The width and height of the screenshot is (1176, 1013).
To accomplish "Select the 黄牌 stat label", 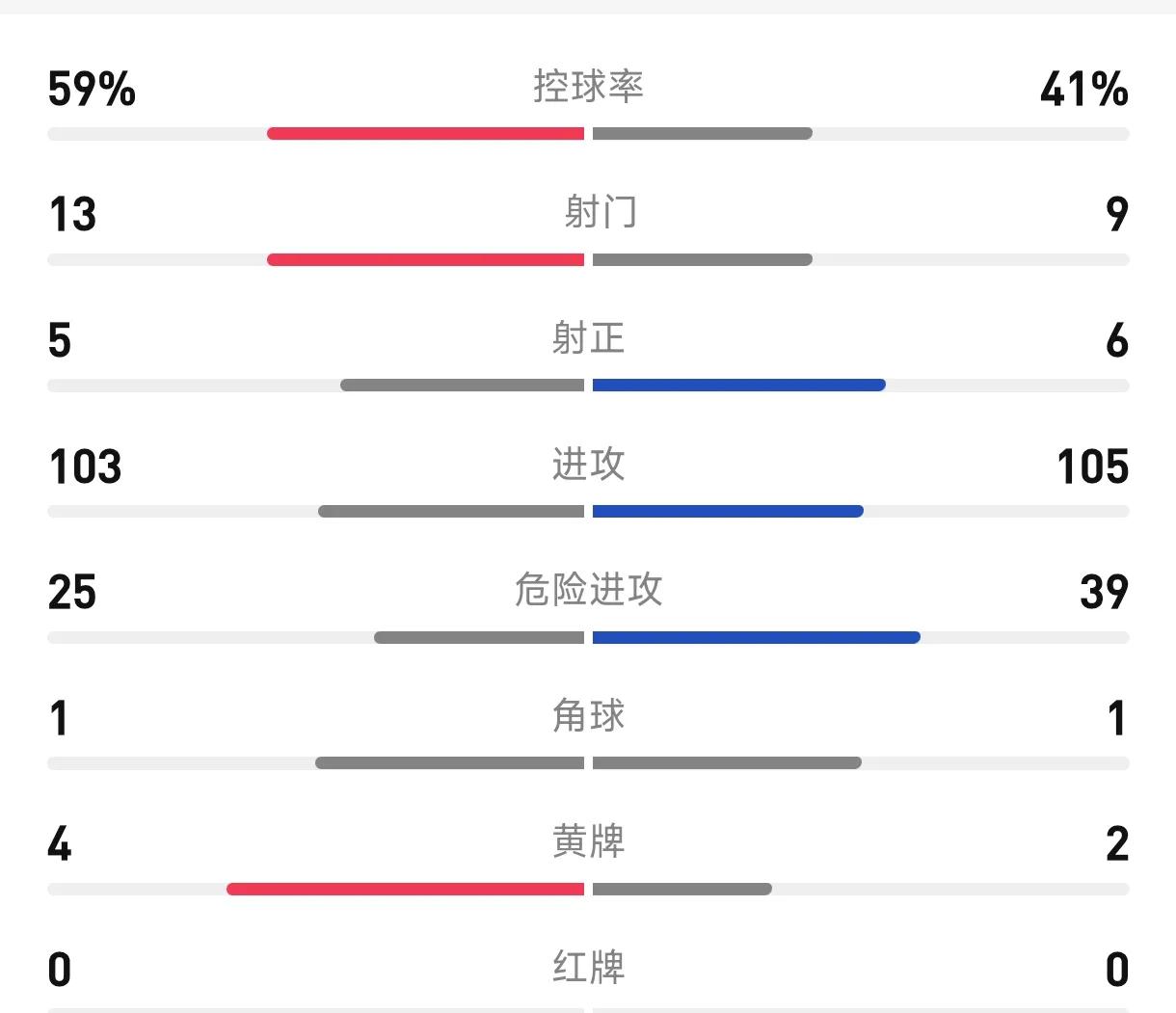I will click(588, 842).
